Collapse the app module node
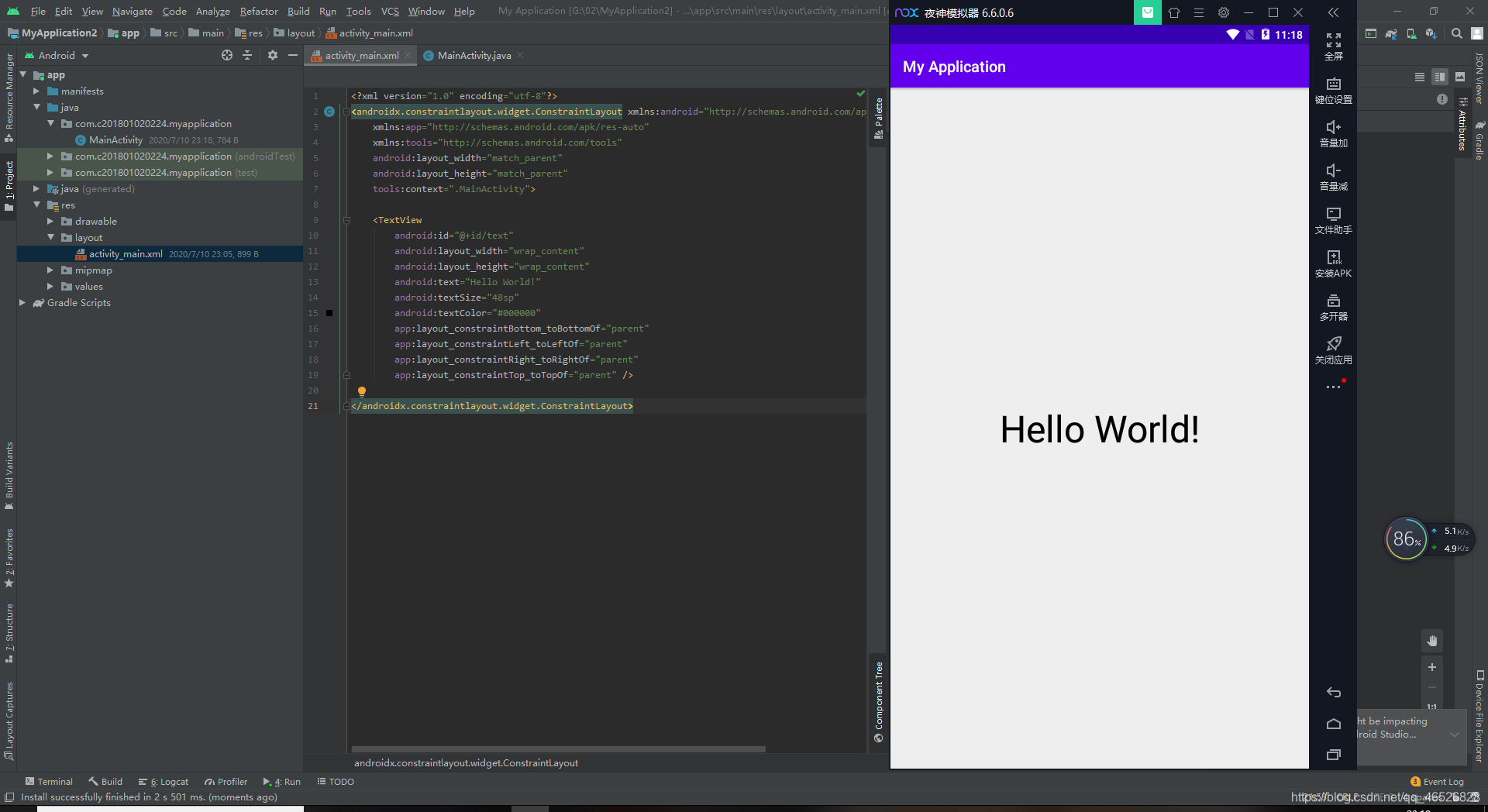Image resolution: width=1488 pixels, height=812 pixels. coord(23,75)
